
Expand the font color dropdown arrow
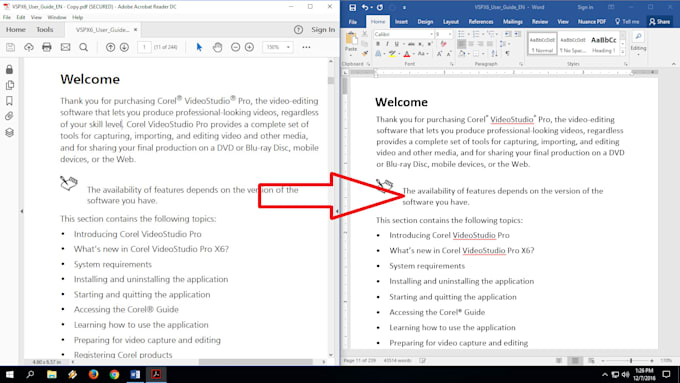pyautogui.click(x=413, y=54)
